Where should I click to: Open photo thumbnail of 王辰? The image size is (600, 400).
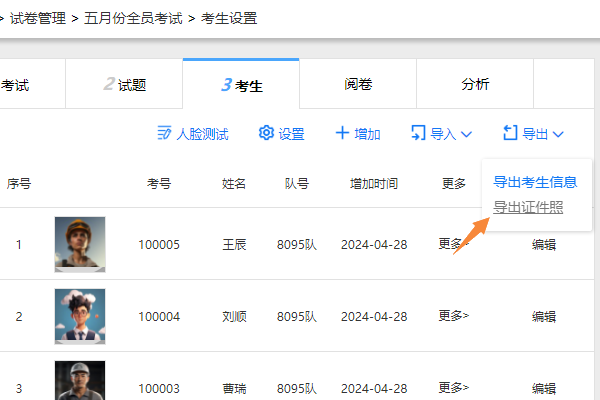click(x=80, y=244)
